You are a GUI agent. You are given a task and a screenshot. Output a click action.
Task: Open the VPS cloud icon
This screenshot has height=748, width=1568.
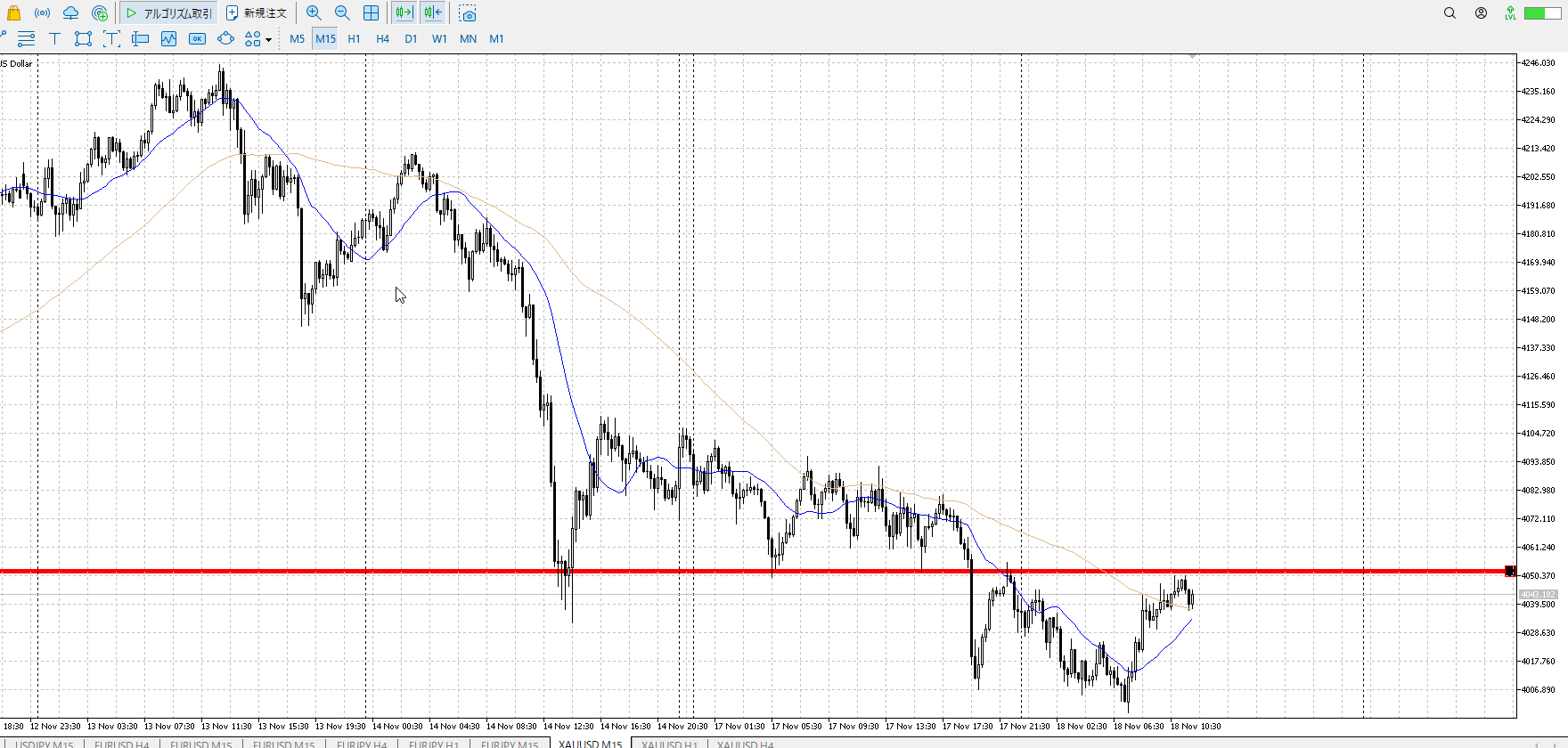(x=70, y=13)
